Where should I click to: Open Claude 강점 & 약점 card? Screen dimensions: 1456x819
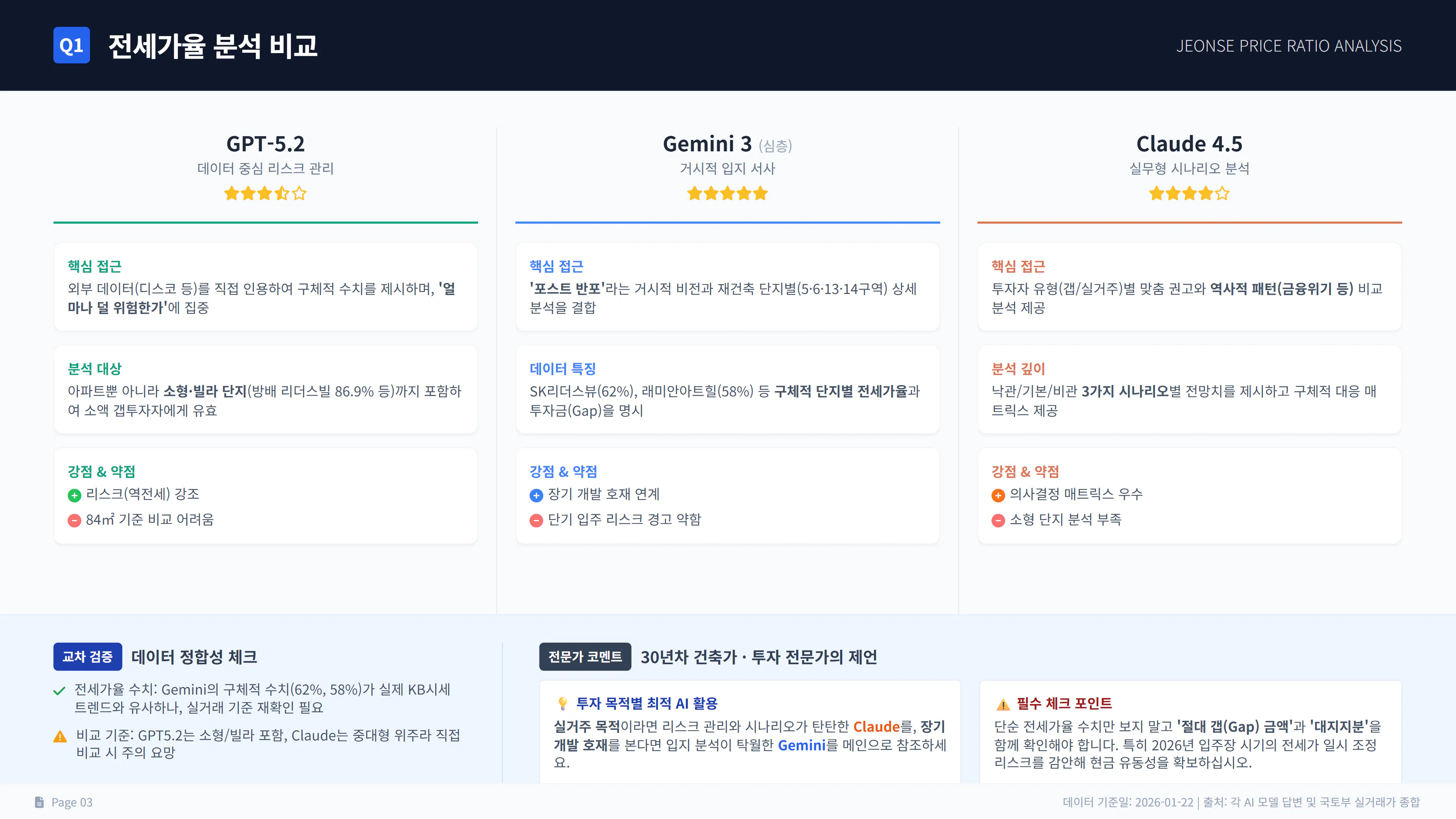click(x=1189, y=496)
